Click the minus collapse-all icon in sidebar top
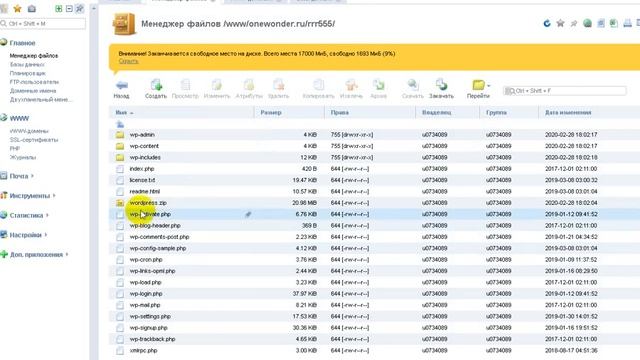 tap(69, 9)
